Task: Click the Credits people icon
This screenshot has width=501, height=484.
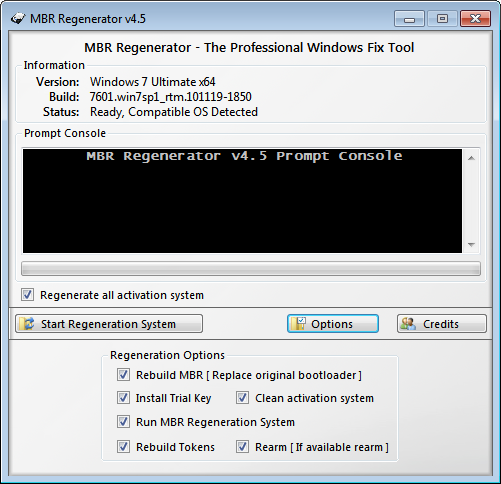Action: pyautogui.click(x=408, y=324)
